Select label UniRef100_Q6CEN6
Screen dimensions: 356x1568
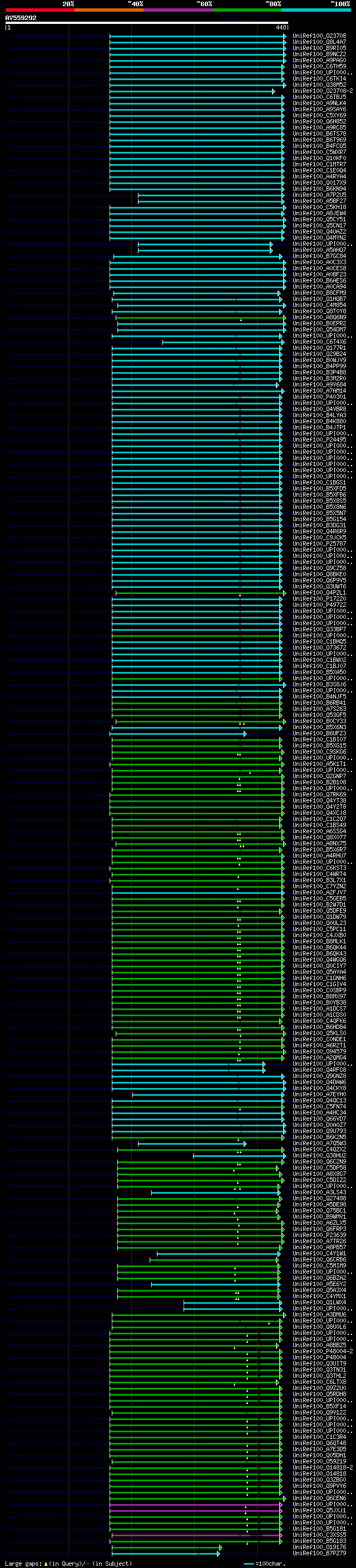[319, 1498]
